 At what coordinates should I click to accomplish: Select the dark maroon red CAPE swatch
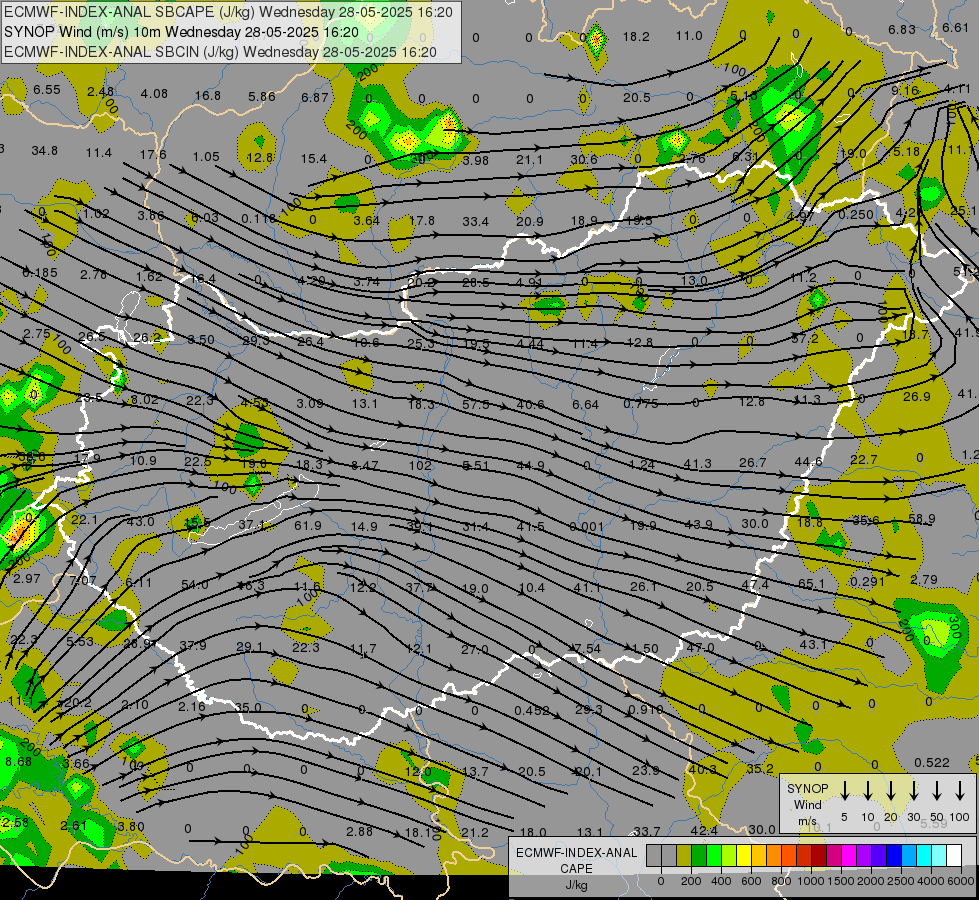tap(819, 855)
